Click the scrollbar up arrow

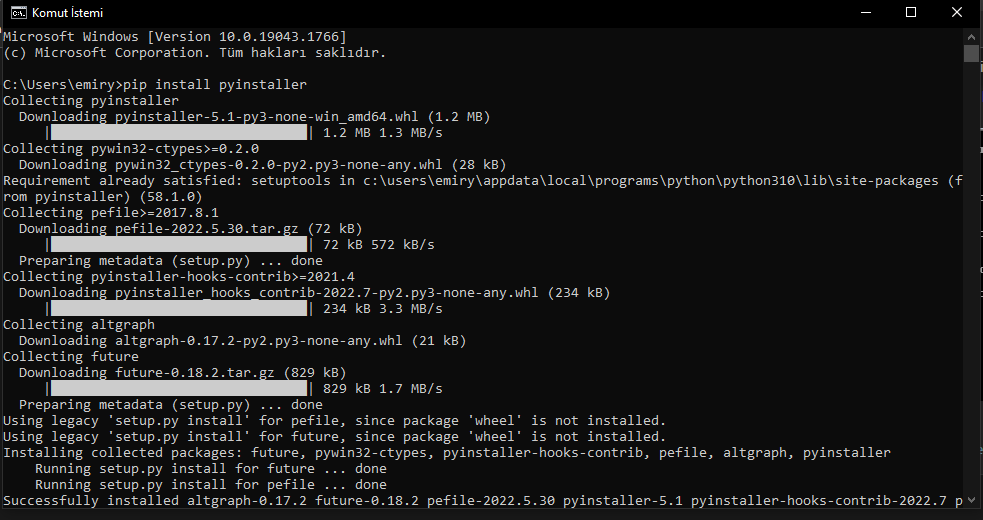[x=971, y=35]
